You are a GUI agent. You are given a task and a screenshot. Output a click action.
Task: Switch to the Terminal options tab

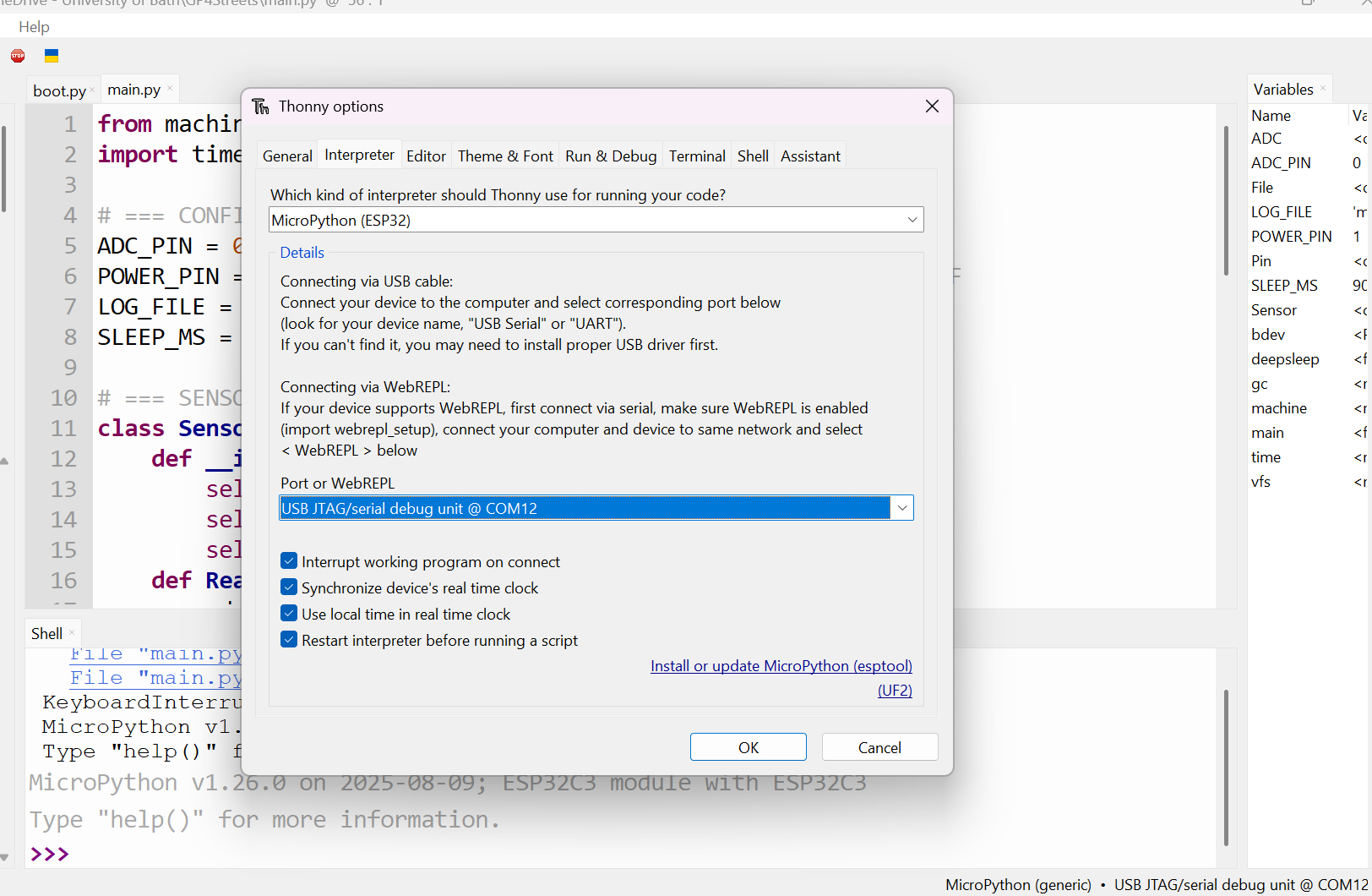click(x=697, y=156)
